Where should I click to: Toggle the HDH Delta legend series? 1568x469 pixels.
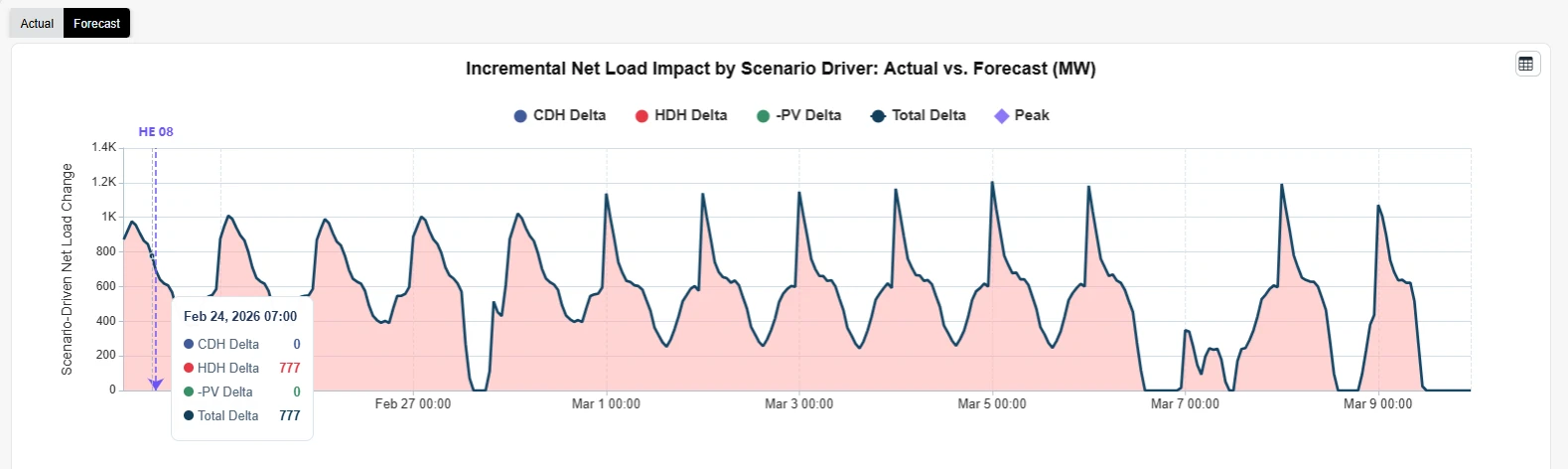pos(680,115)
